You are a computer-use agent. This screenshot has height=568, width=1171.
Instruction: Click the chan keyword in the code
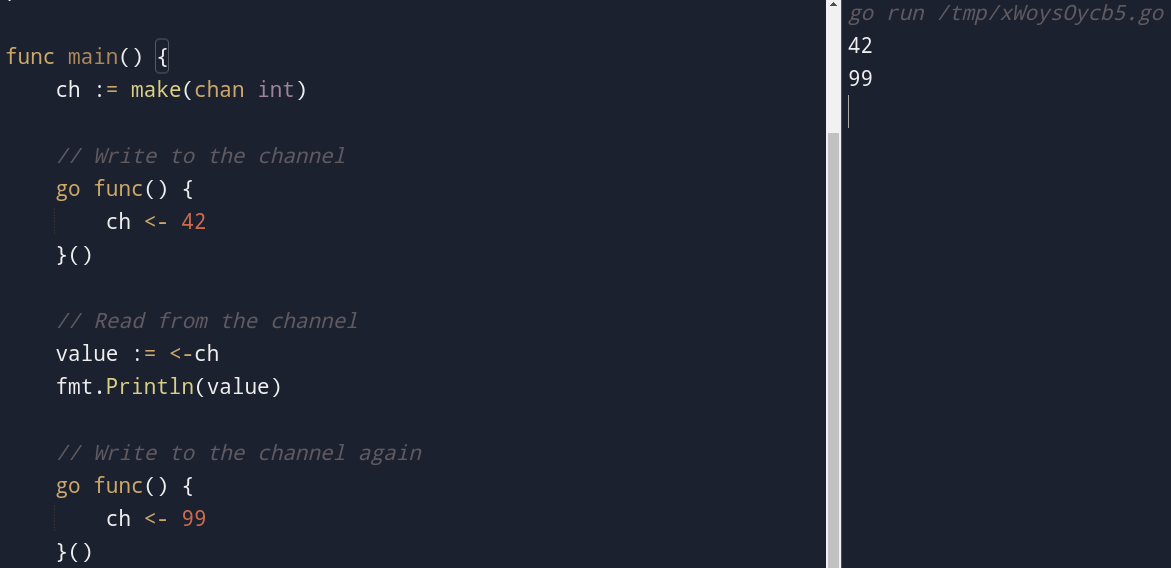(219, 90)
